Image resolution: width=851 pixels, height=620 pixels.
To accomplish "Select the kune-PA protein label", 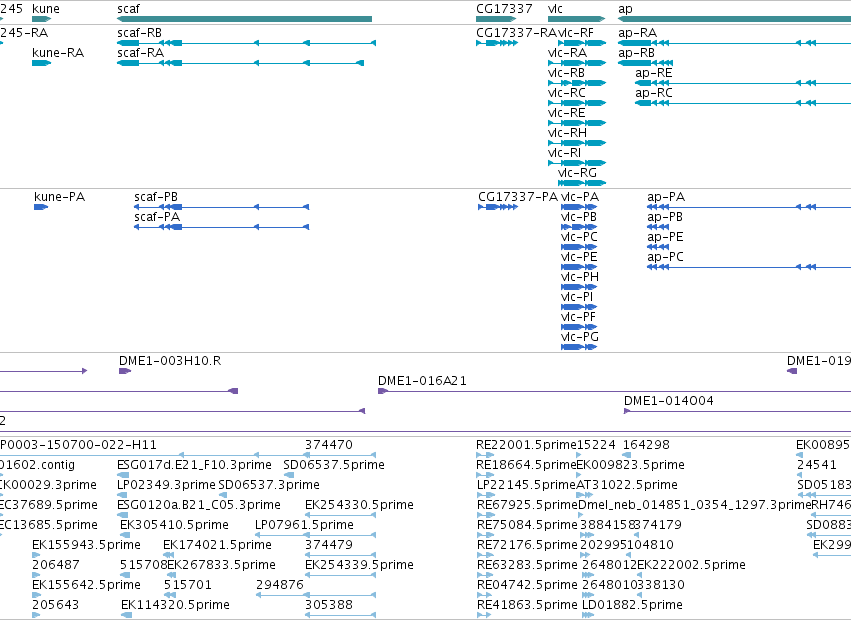I will 59,197.
